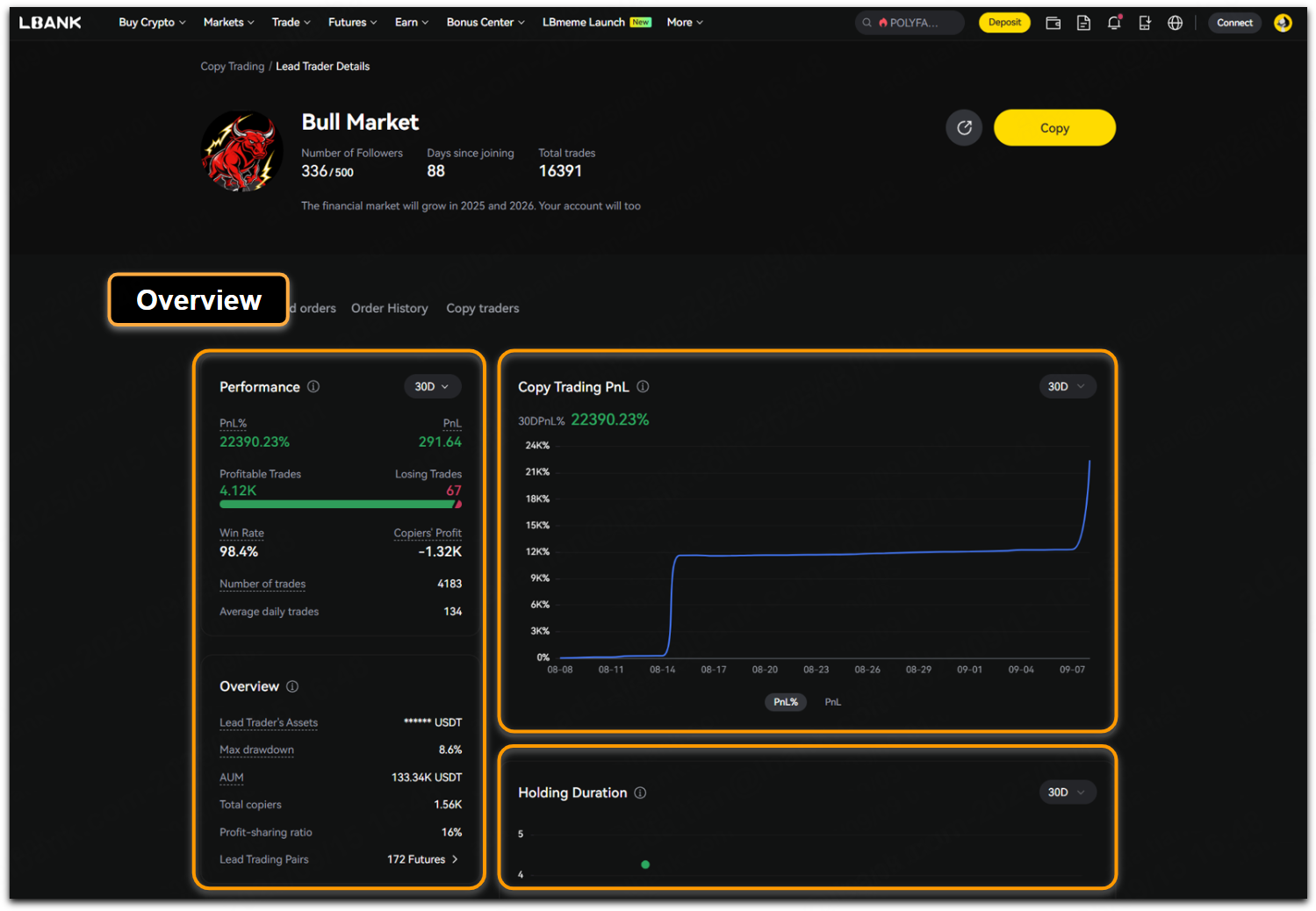The width and height of the screenshot is (1316, 911).
Task: Click the Copy Trading PnL info icon
Action: pos(643,387)
